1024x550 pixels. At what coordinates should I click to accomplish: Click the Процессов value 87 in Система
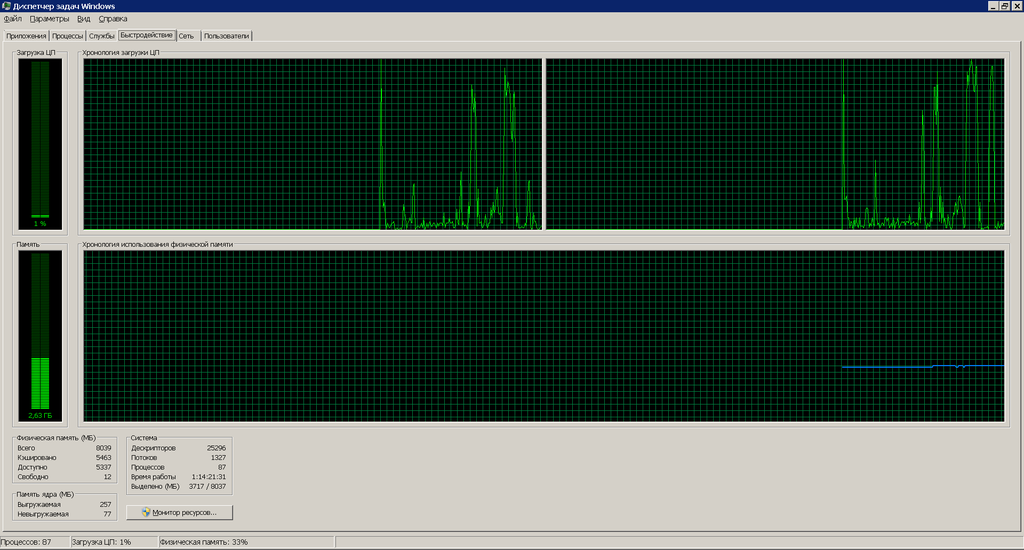[x=222, y=468]
